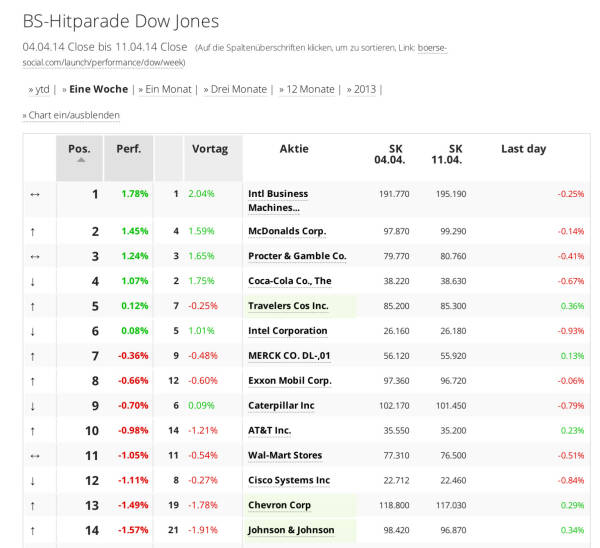Select the ytd period view

pyautogui.click(x=39, y=89)
